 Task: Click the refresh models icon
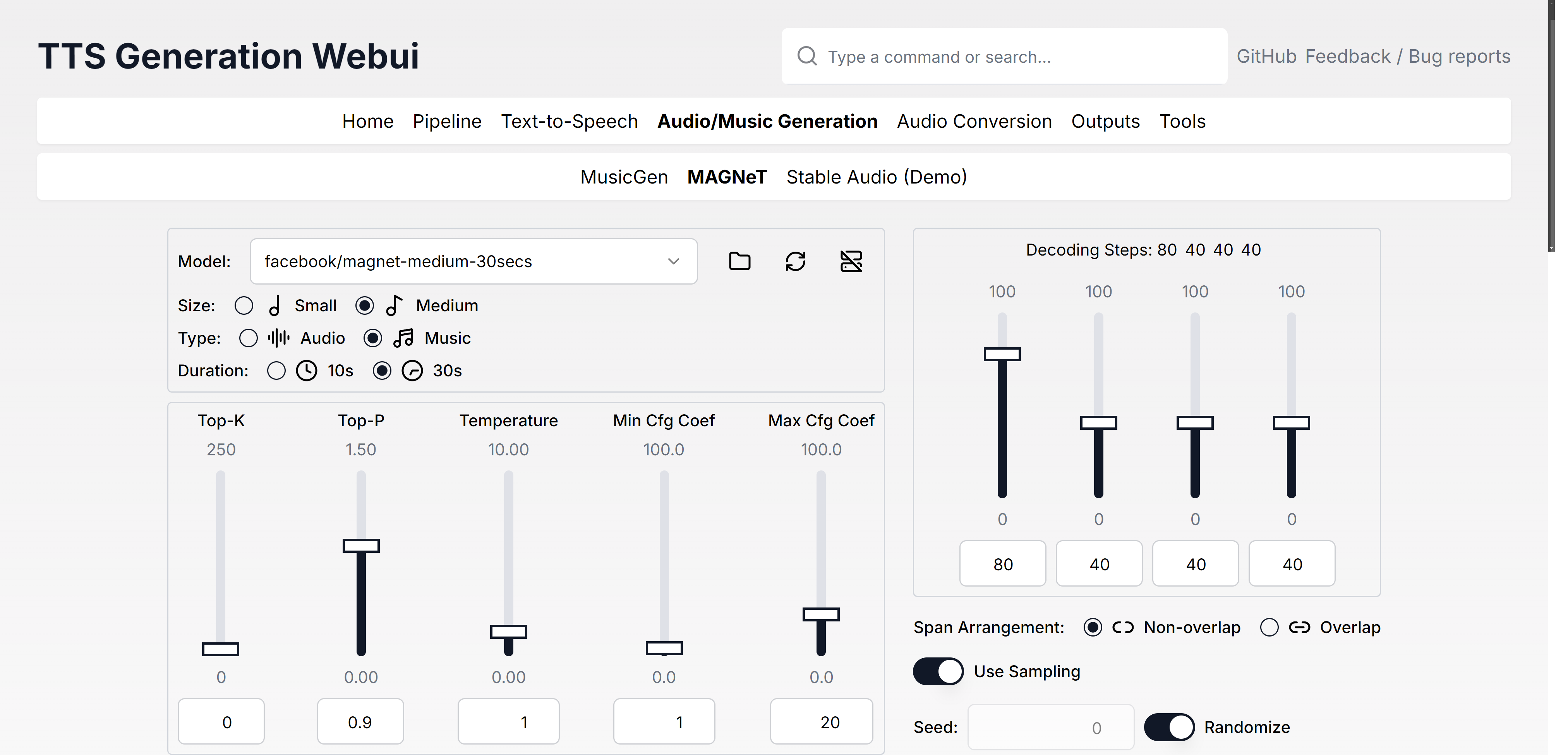795,261
